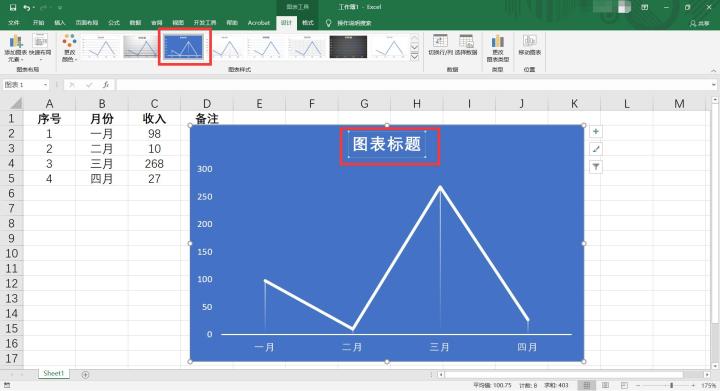Screen dimensions: 720x391
Task: Click the Undo arrow icon
Action: point(26,7)
